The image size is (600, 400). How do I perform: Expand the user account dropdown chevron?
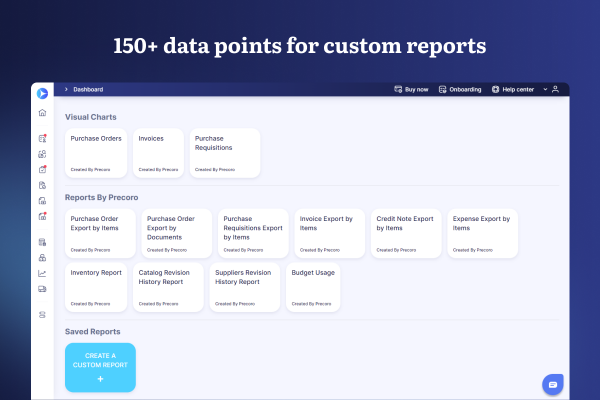coord(545,89)
